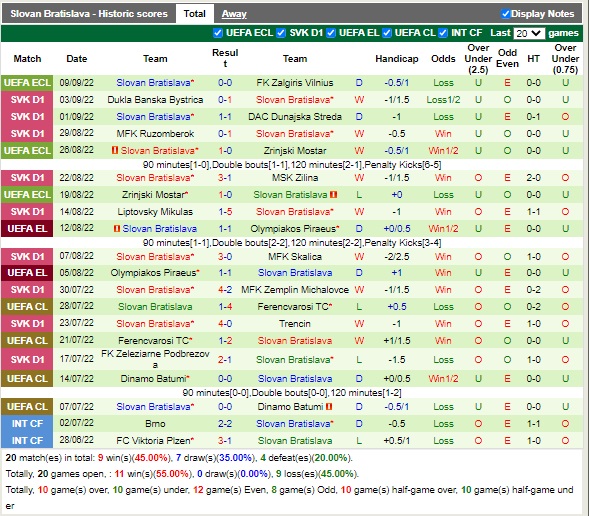The width and height of the screenshot is (589, 516).
Task: Click the Date column header
Action: click(77, 59)
